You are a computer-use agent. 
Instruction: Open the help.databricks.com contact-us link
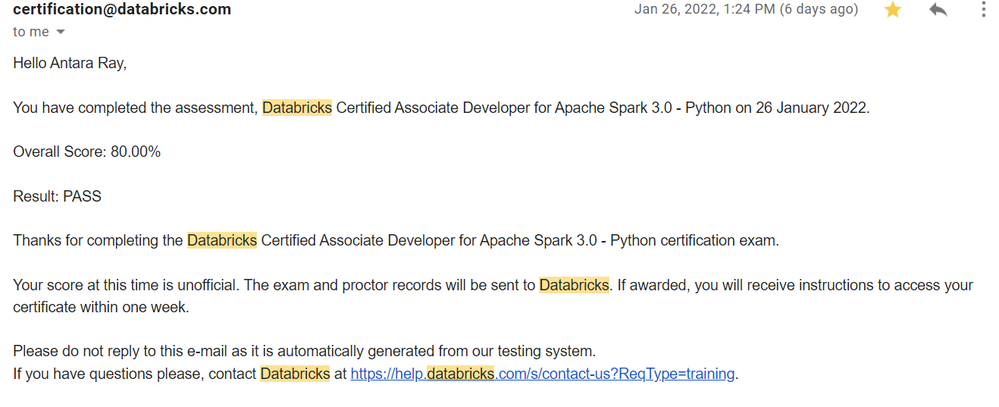(x=543, y=374)
